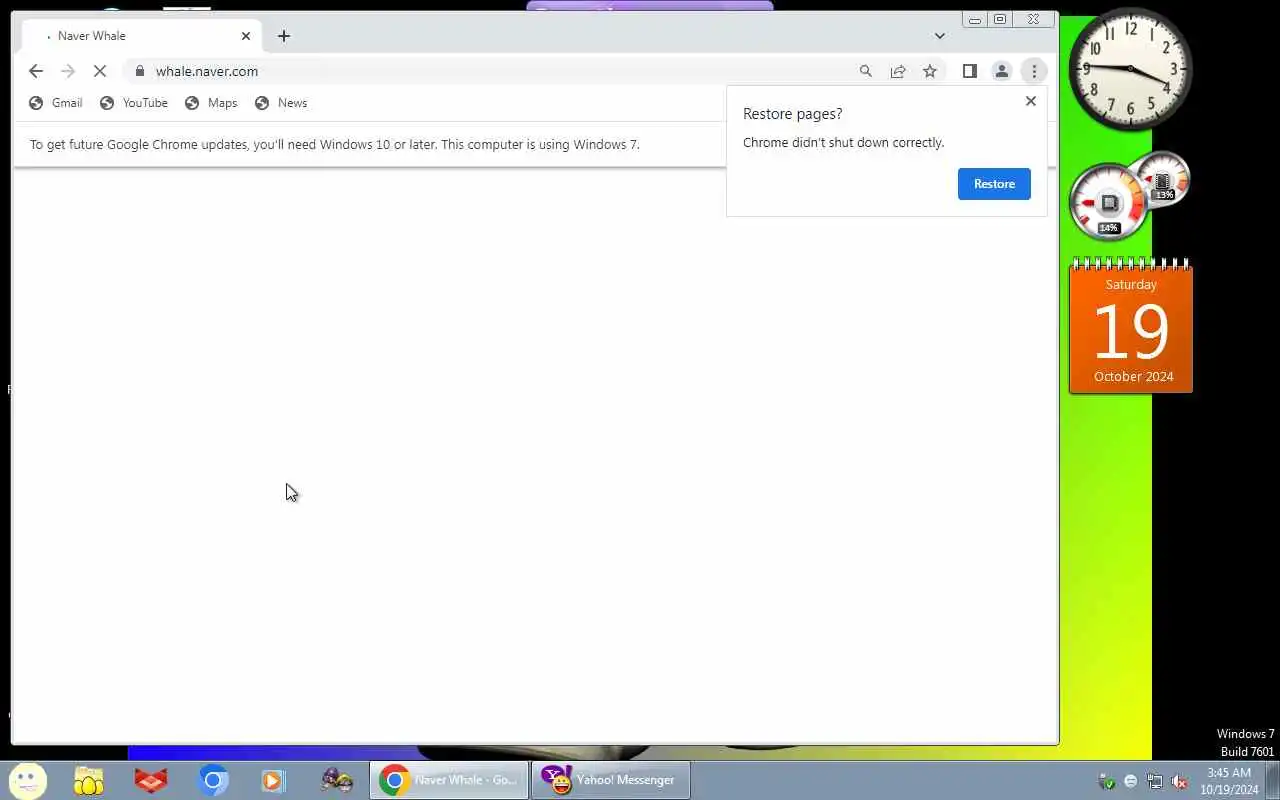Close the Chrome window
The width and height of the screenshot is (1280, 800).
coord(1034,19)
